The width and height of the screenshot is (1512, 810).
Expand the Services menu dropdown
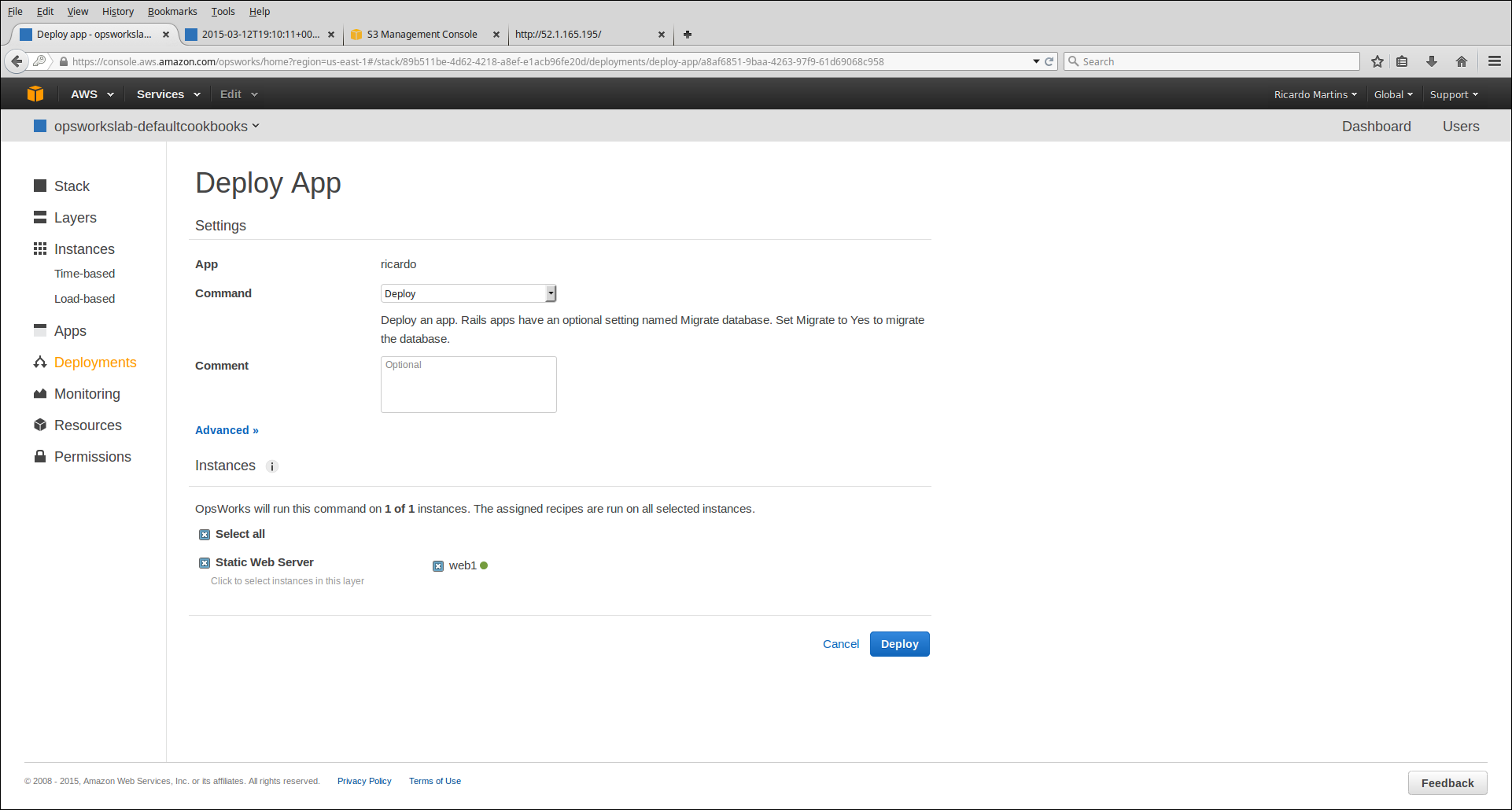pyautogui.click(x=168, y=94)
